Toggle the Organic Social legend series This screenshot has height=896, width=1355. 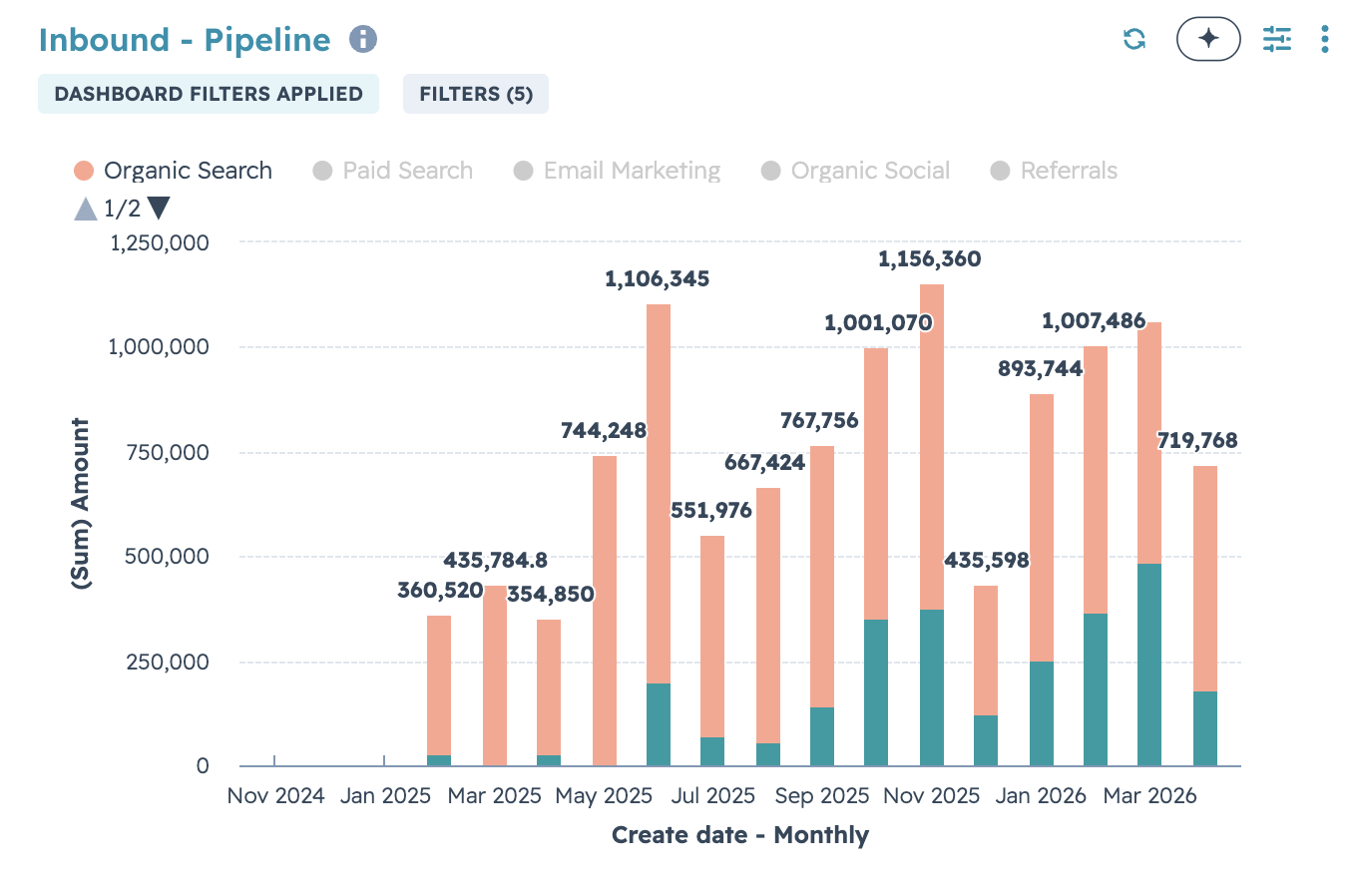(856, 171)
